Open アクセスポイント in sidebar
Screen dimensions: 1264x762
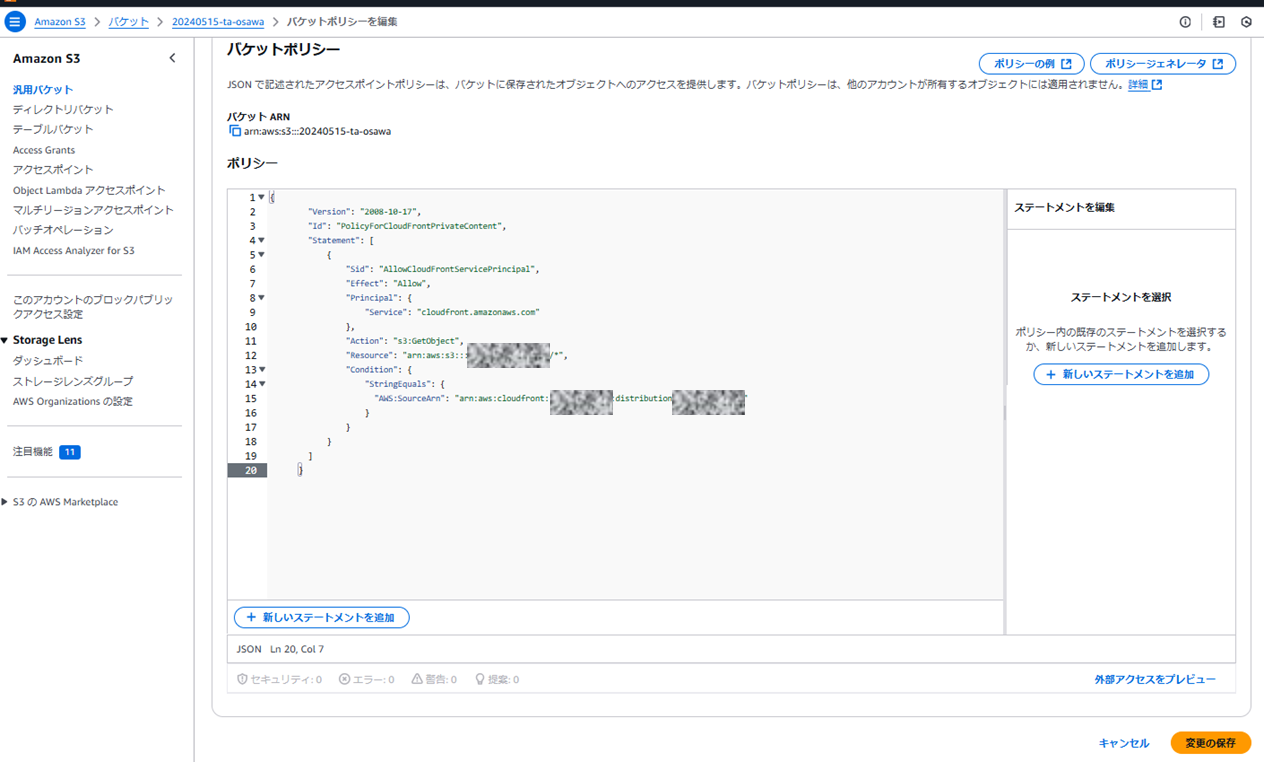[53, 170]
